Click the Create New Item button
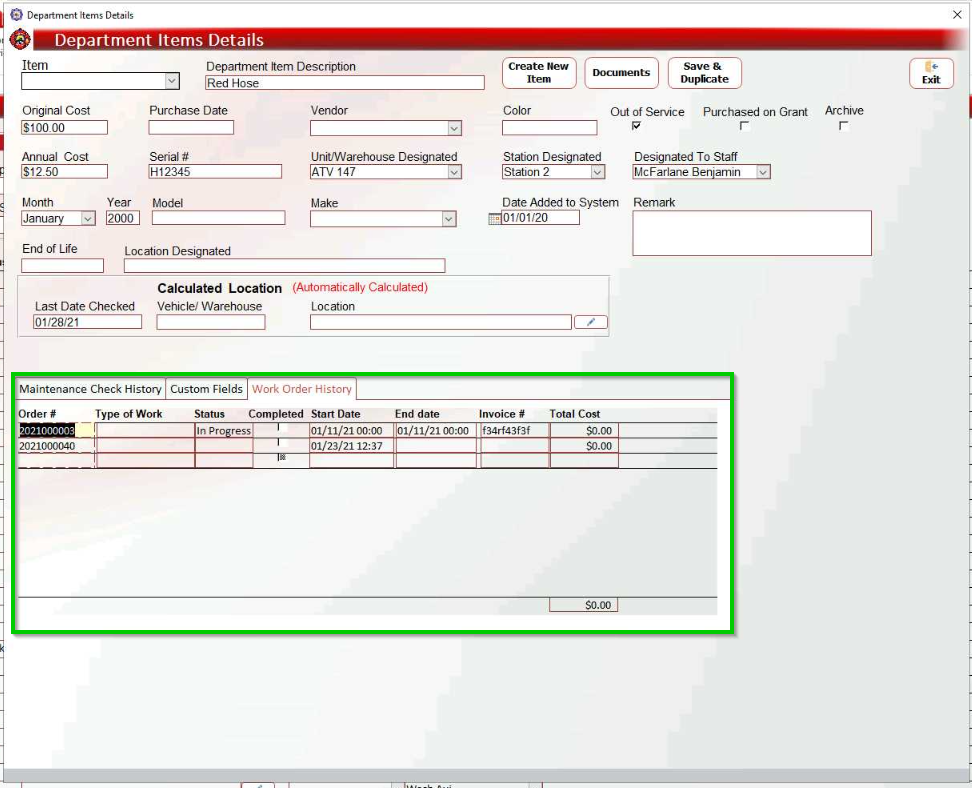 point(539,73)
